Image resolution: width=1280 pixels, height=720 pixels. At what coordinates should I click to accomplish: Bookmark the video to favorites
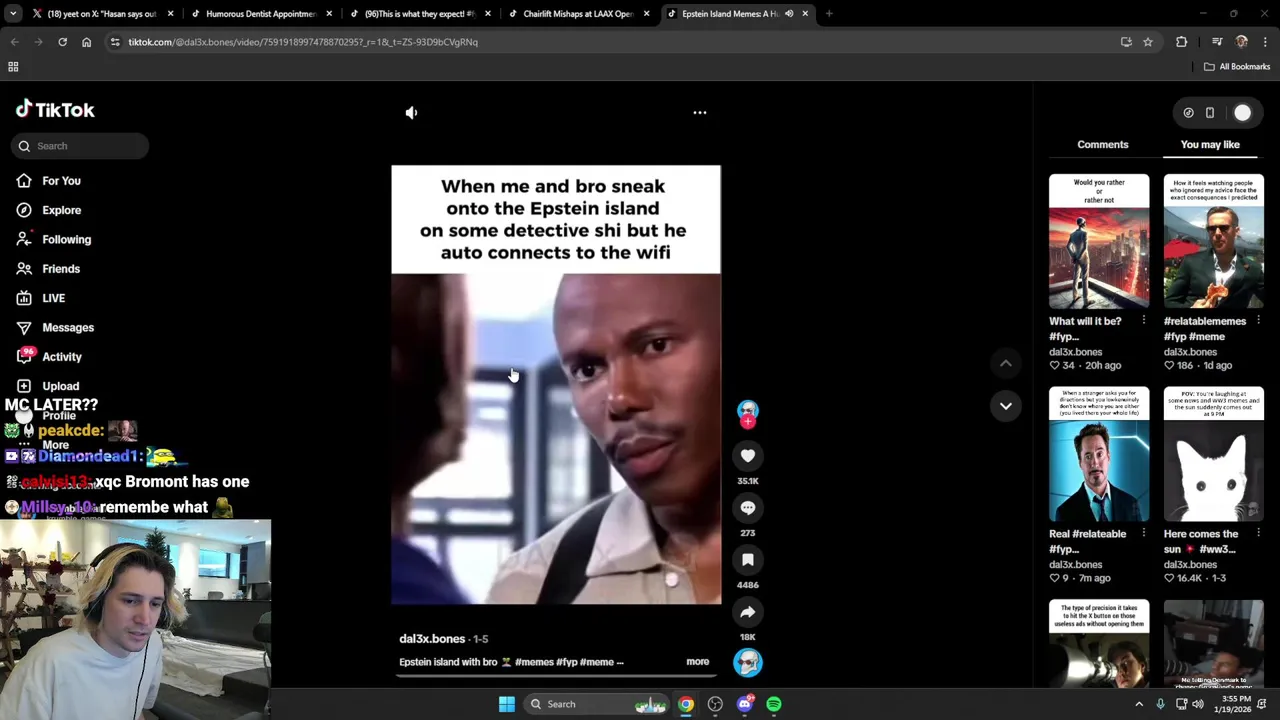(x=748, y=560)
